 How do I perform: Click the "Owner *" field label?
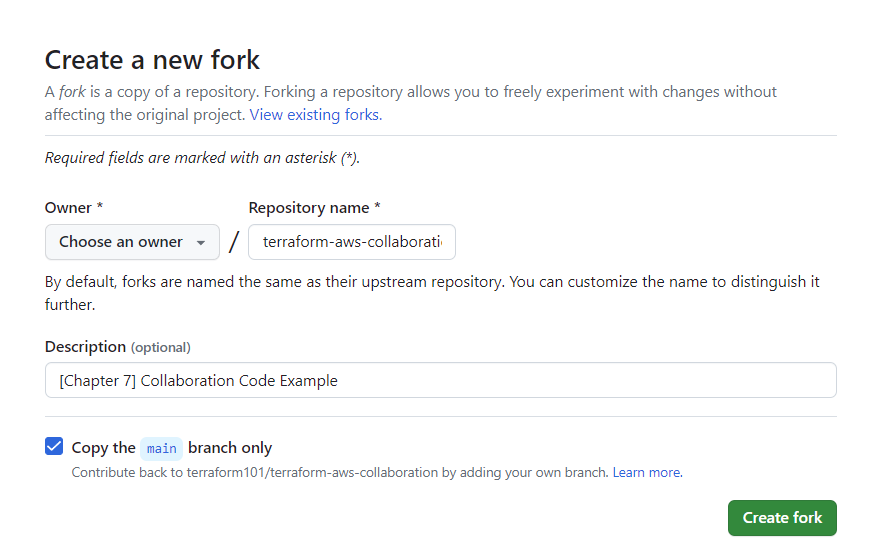[x=74, y=208]
